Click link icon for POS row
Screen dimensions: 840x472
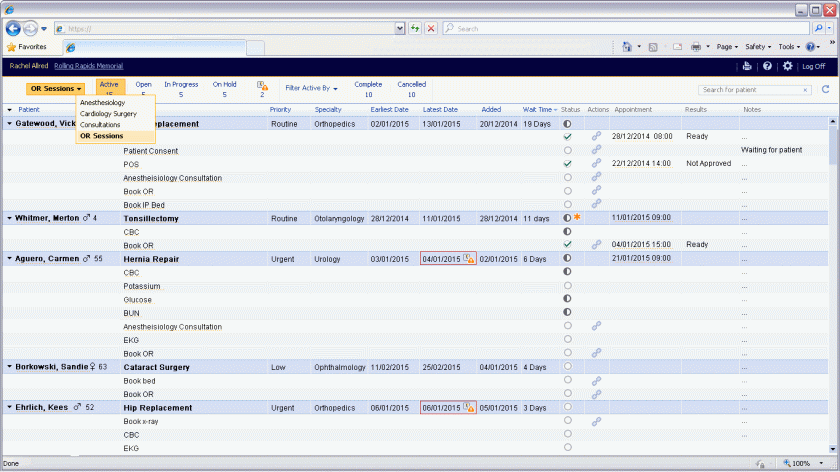pyautogui.click(x=596, y=163)
